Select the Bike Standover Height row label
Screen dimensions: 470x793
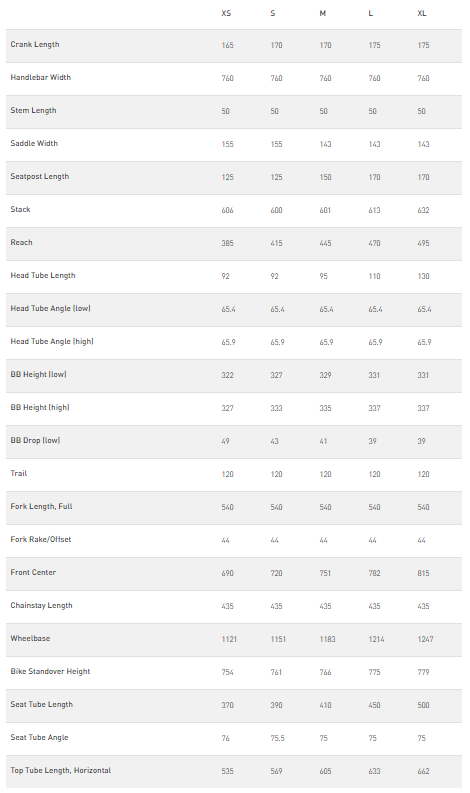pyautogui.click(x=51, y=672)
